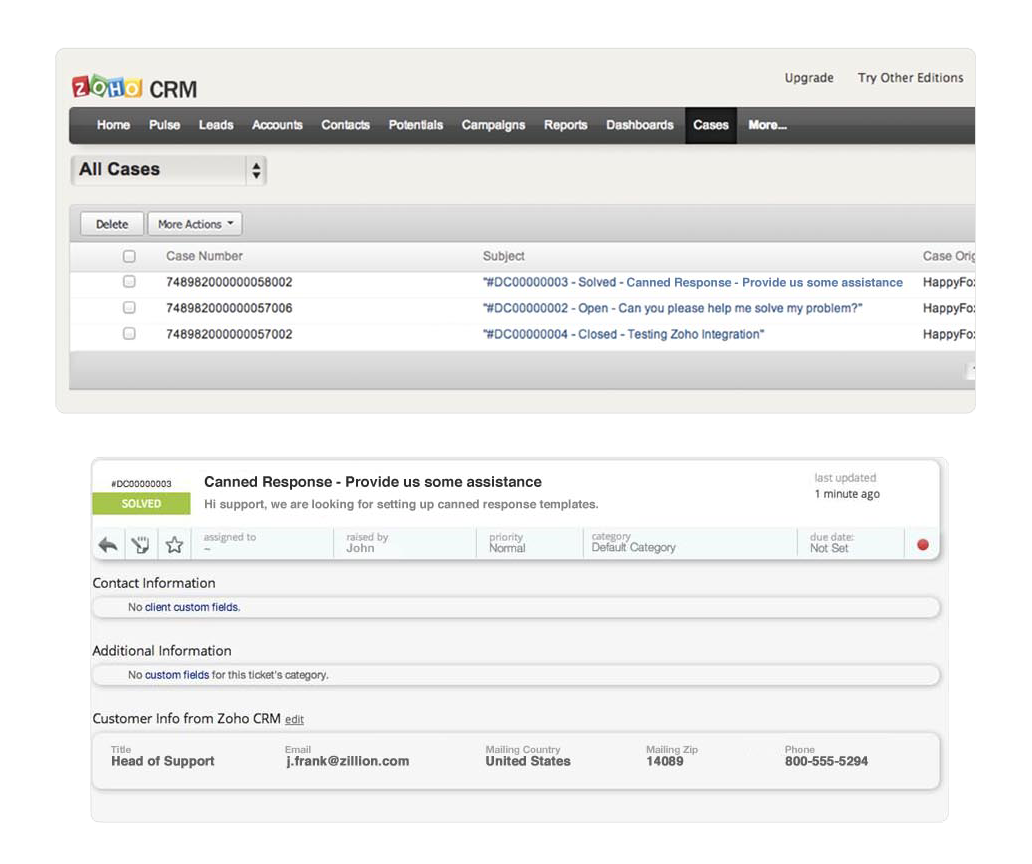Switch to the Leads tab

point(216,125)
